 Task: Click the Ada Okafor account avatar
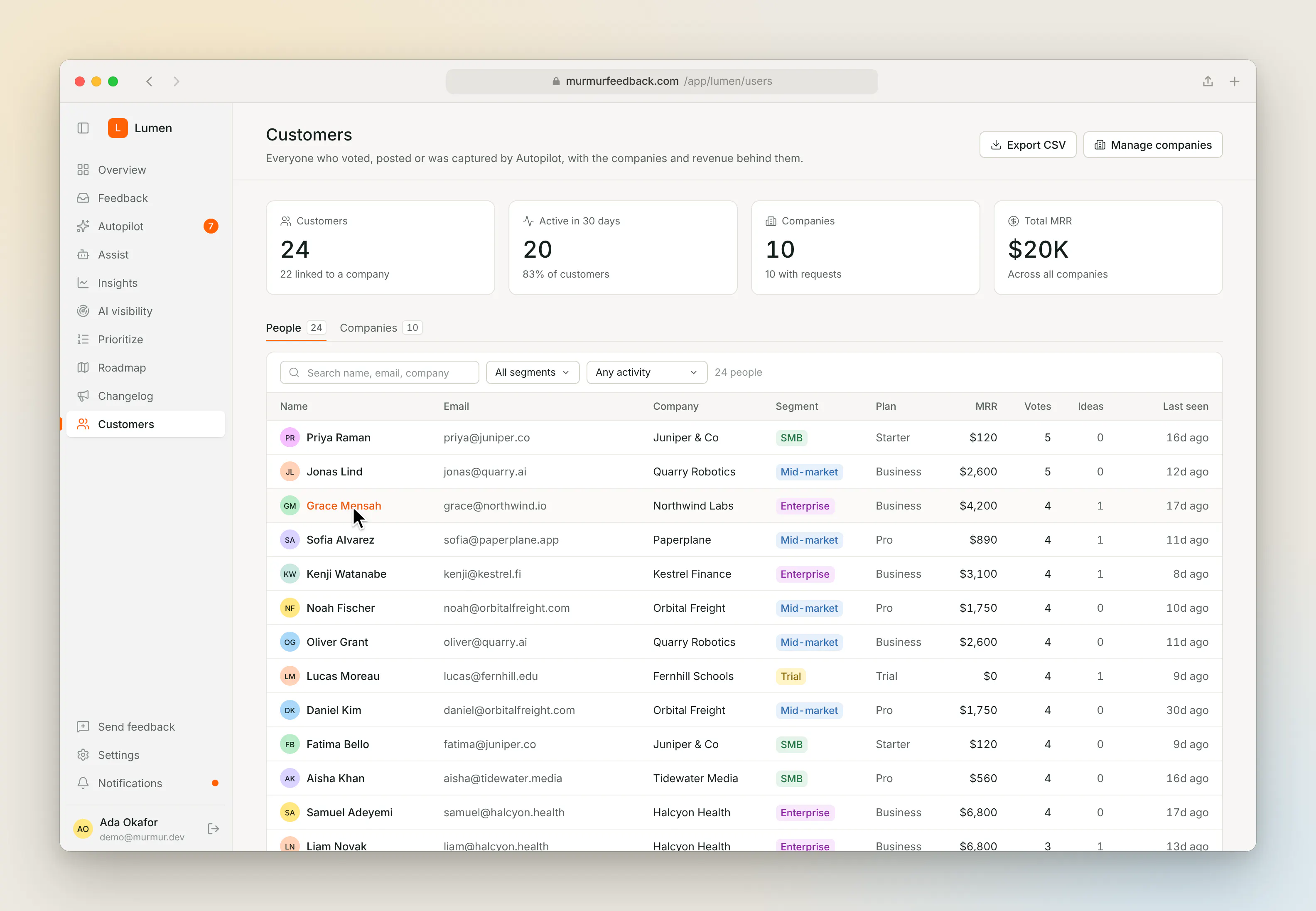[x=83, y=829]
